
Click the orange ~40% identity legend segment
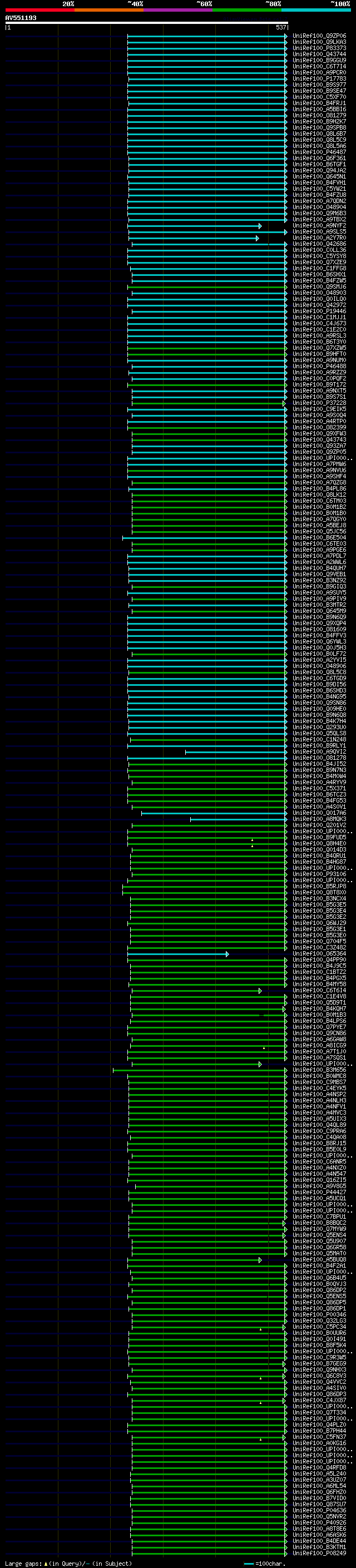point(109,10)
